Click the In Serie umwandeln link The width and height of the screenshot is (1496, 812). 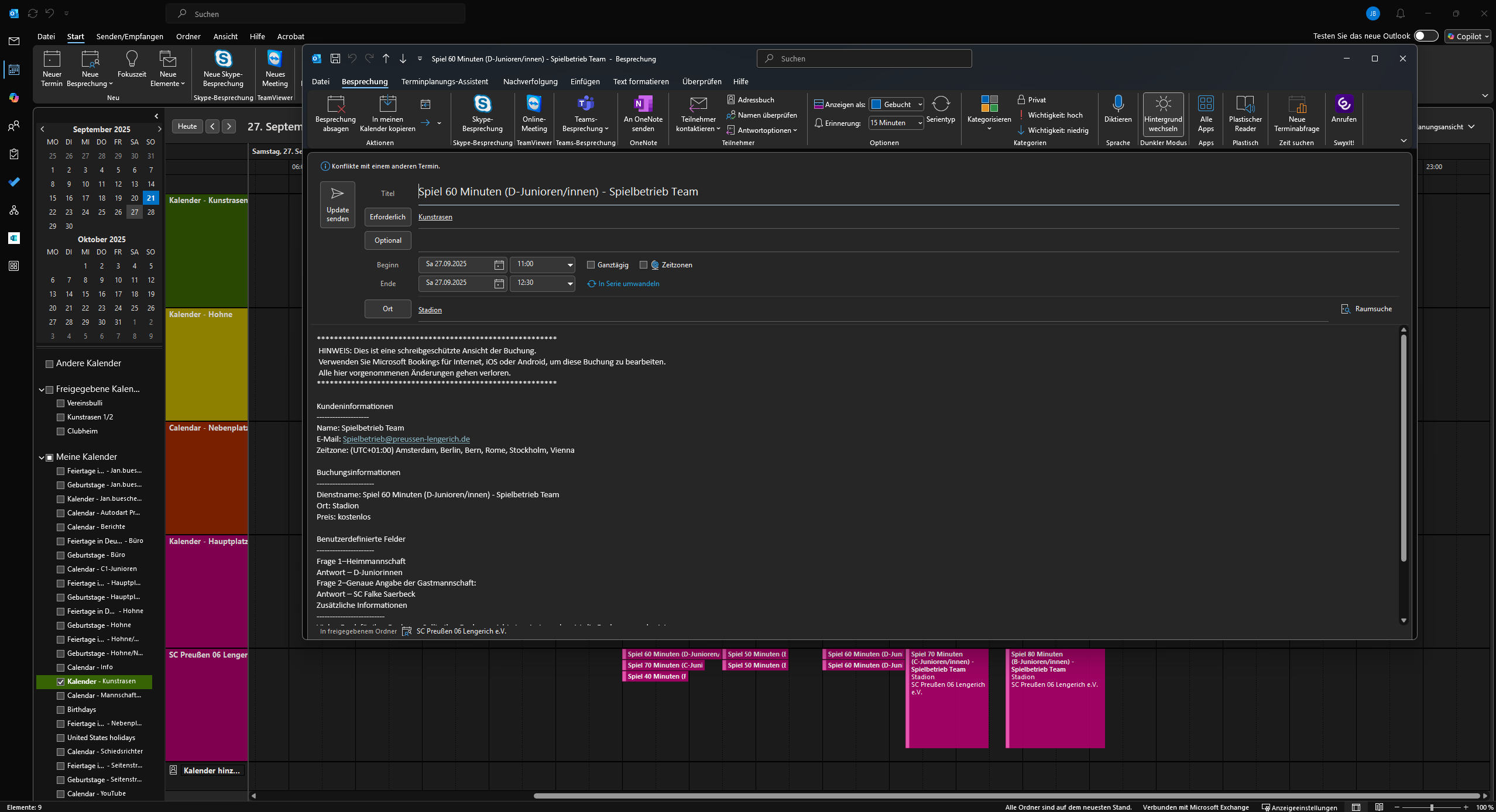(x=628, y=284)
